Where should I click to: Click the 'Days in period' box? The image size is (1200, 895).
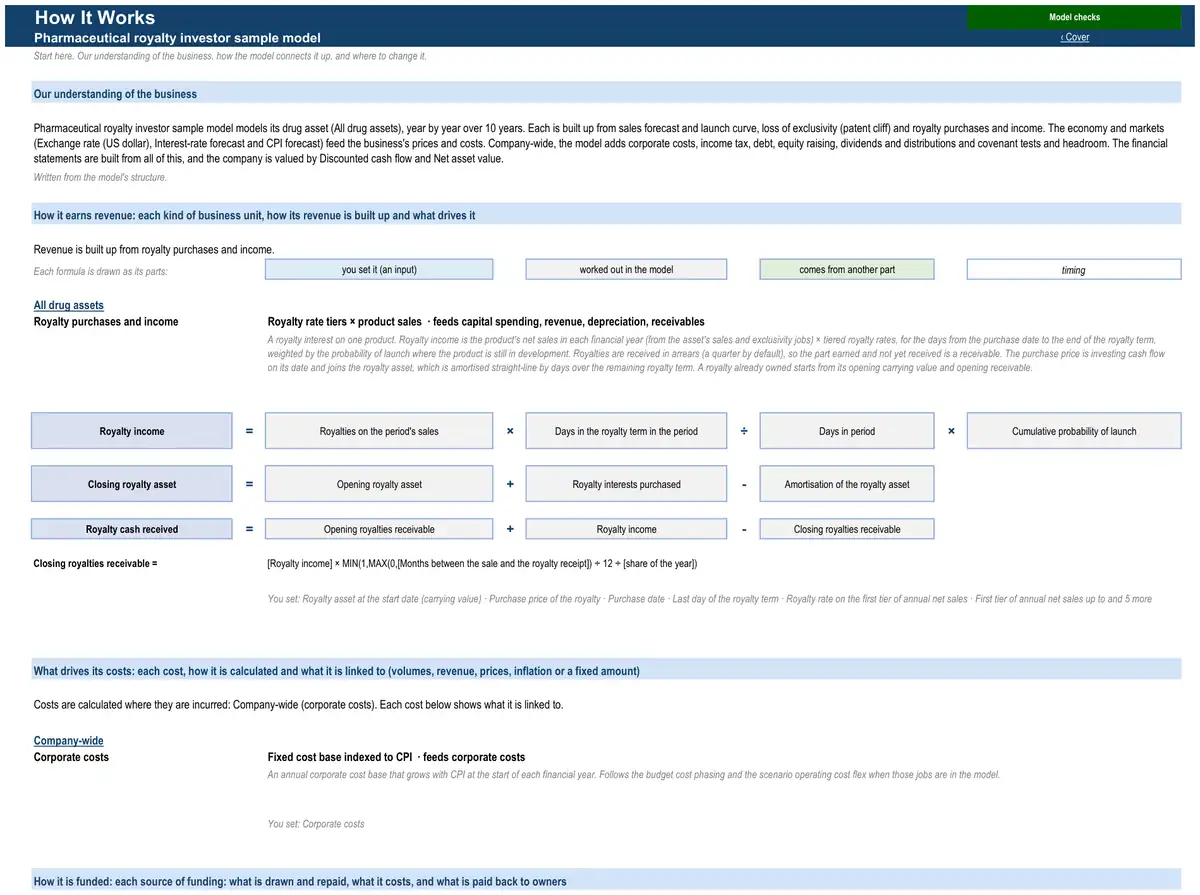pyautogui.click(x=847, y=431)
